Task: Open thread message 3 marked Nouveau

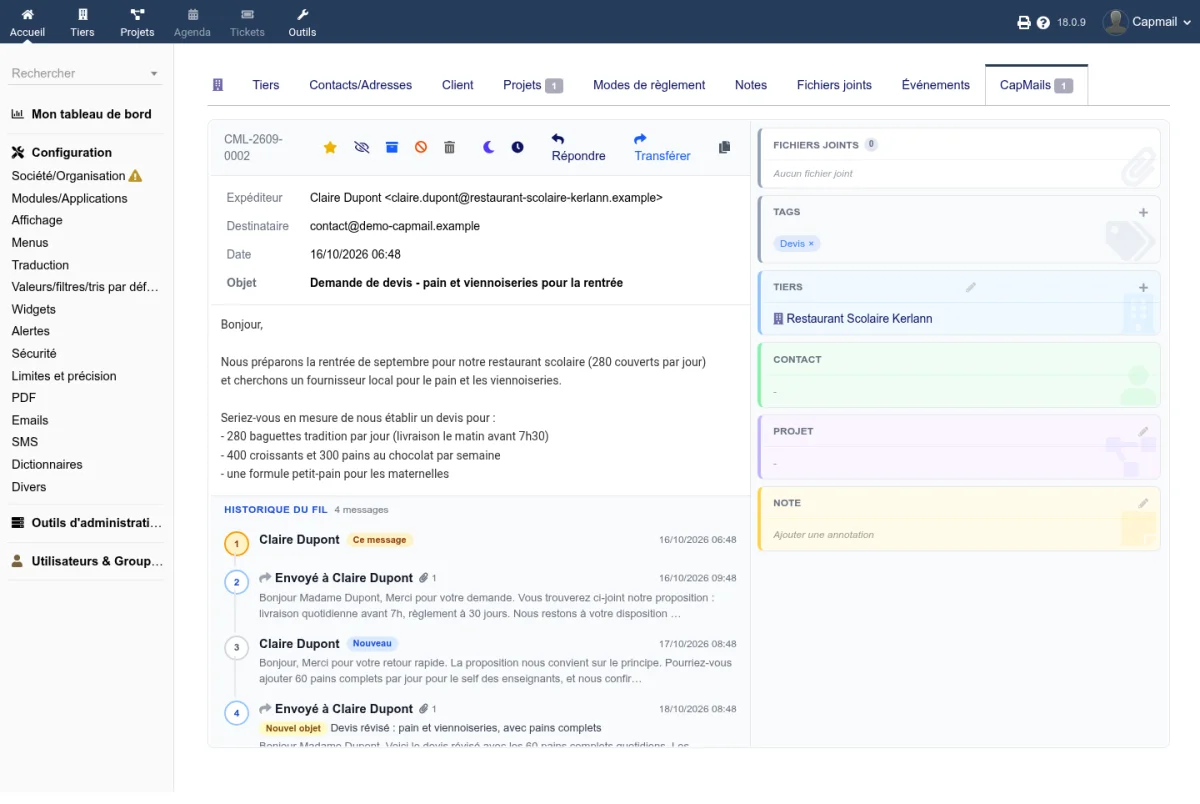Action: tap(480, 661)
